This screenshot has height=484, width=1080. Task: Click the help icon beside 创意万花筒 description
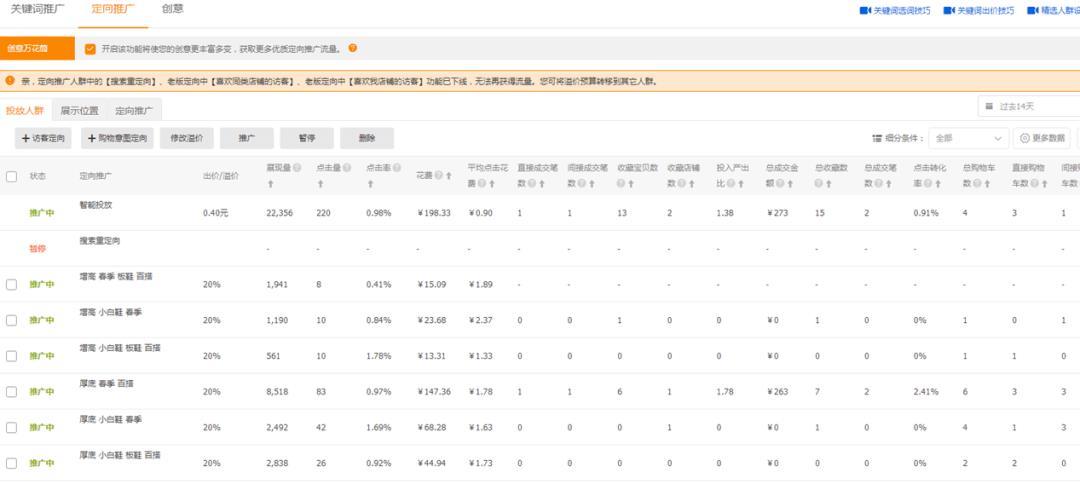tap(352, 48)
